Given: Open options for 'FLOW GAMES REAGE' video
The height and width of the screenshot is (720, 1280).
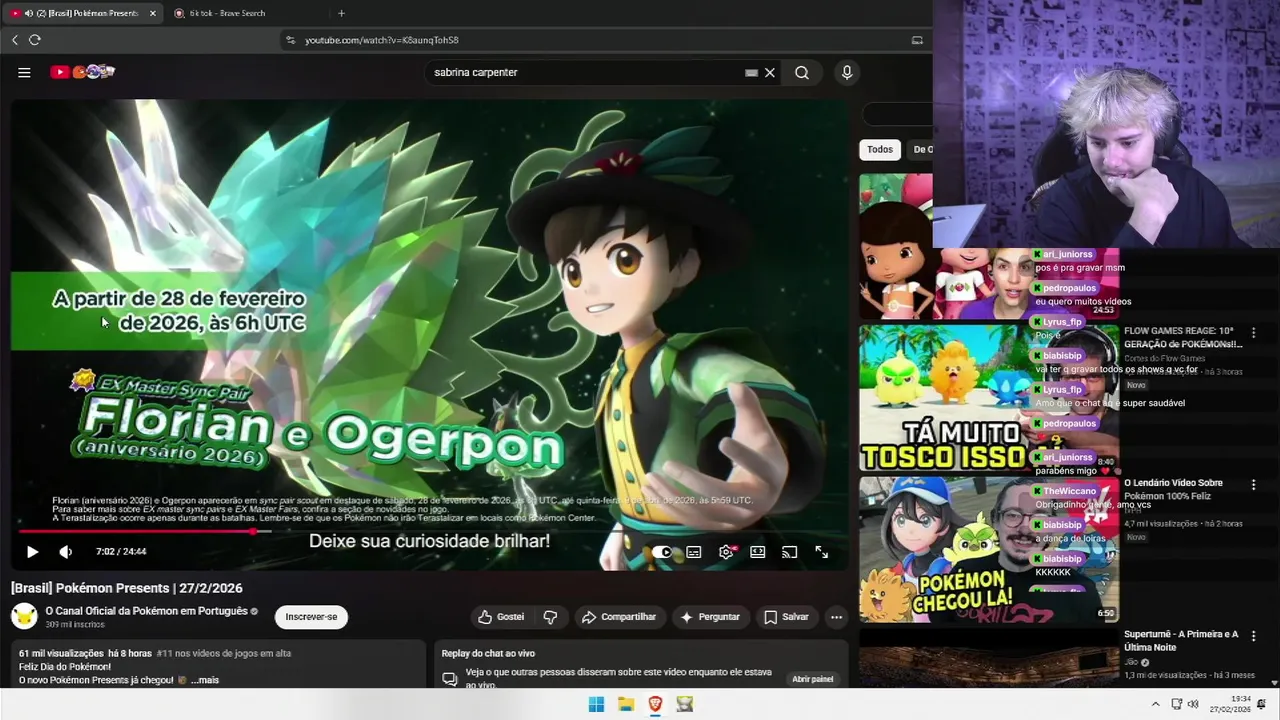Looking at the screenshot, I should pyautogui.click(x=1253, y=333).
